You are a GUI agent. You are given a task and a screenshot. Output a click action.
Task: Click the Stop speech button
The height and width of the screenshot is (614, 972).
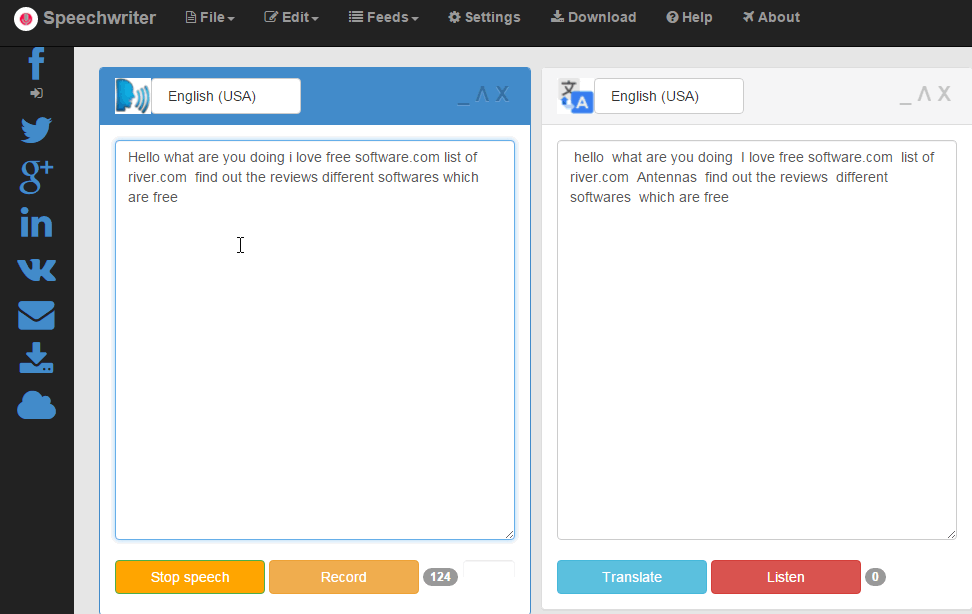[190, 577]
